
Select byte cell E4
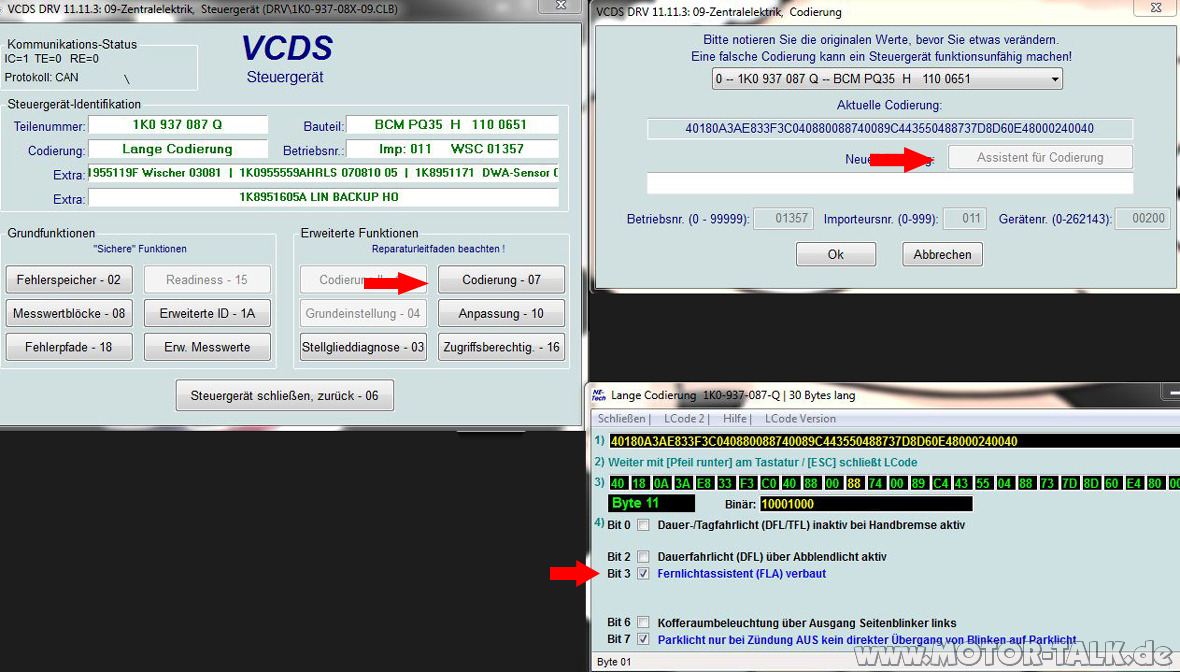point(1133,483)
